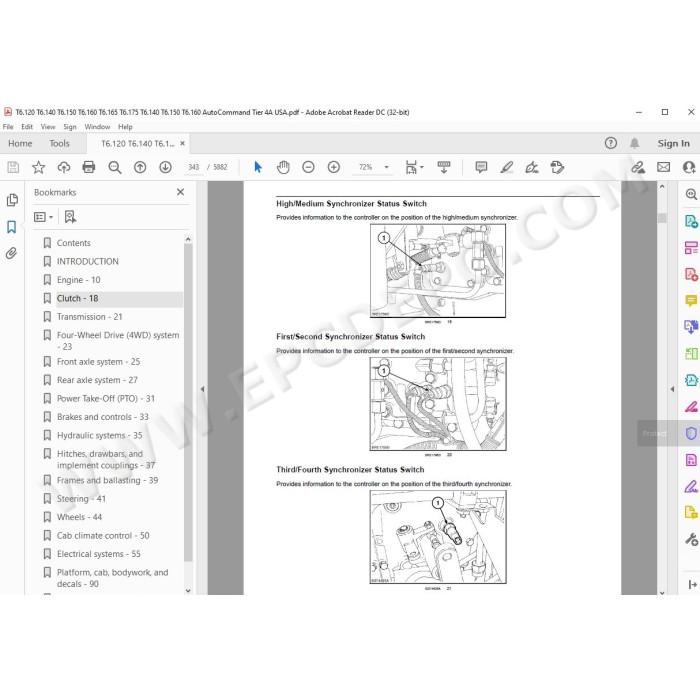Click document scrollbar down arrow
This screenshot has height=700, width=700.
coord(662,592)
